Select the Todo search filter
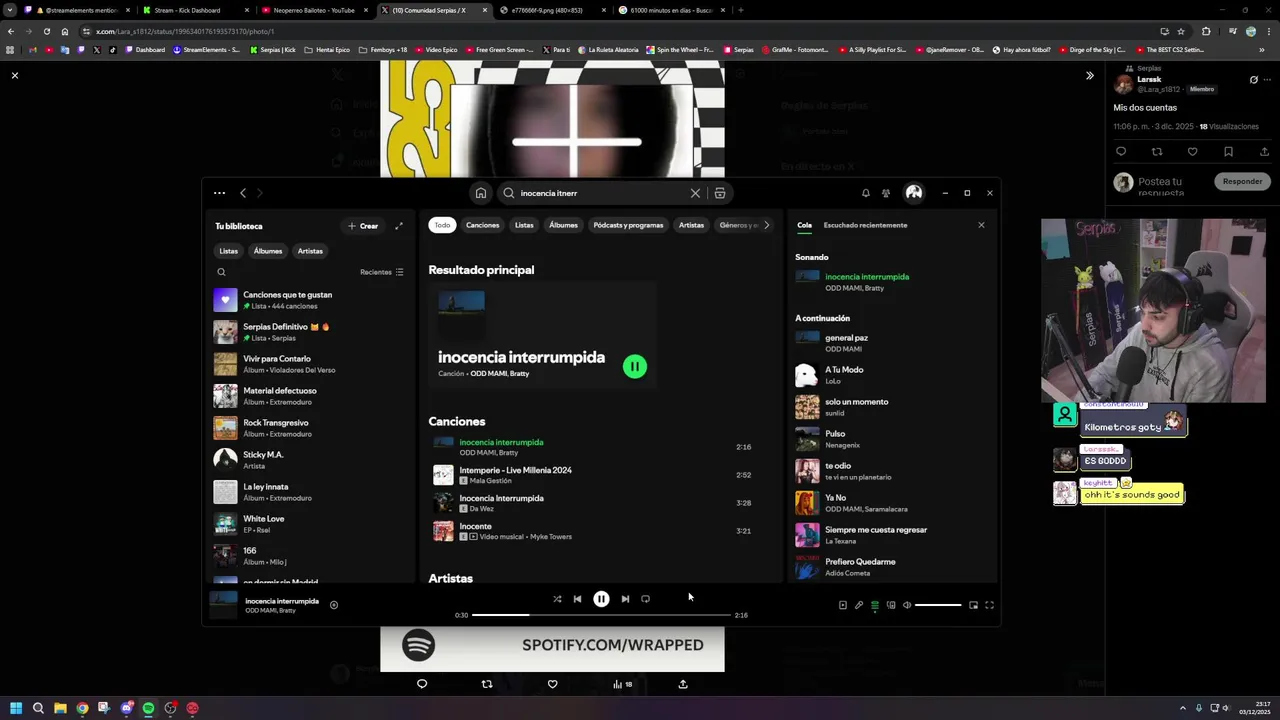The width and height of the screenshot is (1280, 720). pos(442,225)
